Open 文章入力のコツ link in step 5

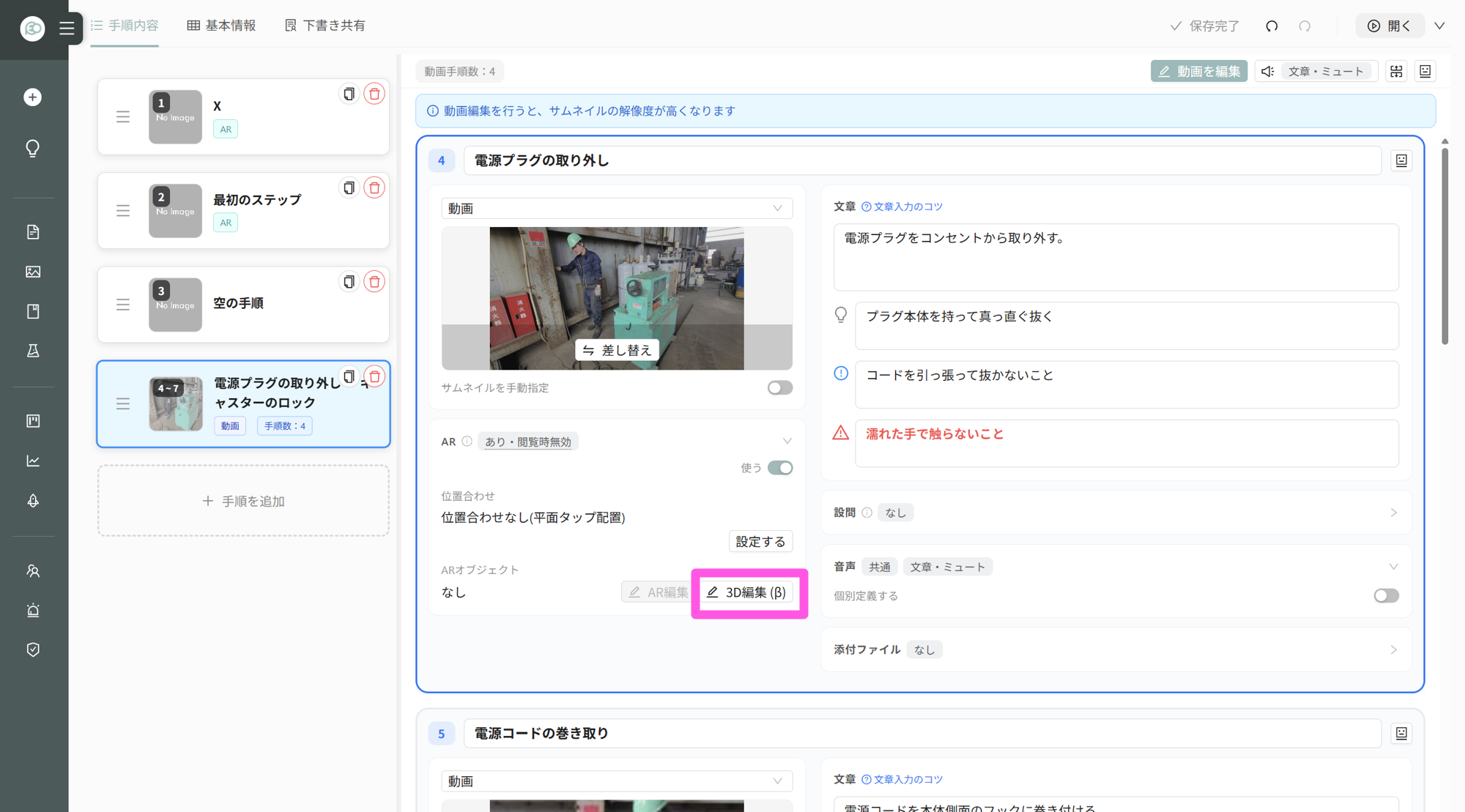tap(902, 779)
